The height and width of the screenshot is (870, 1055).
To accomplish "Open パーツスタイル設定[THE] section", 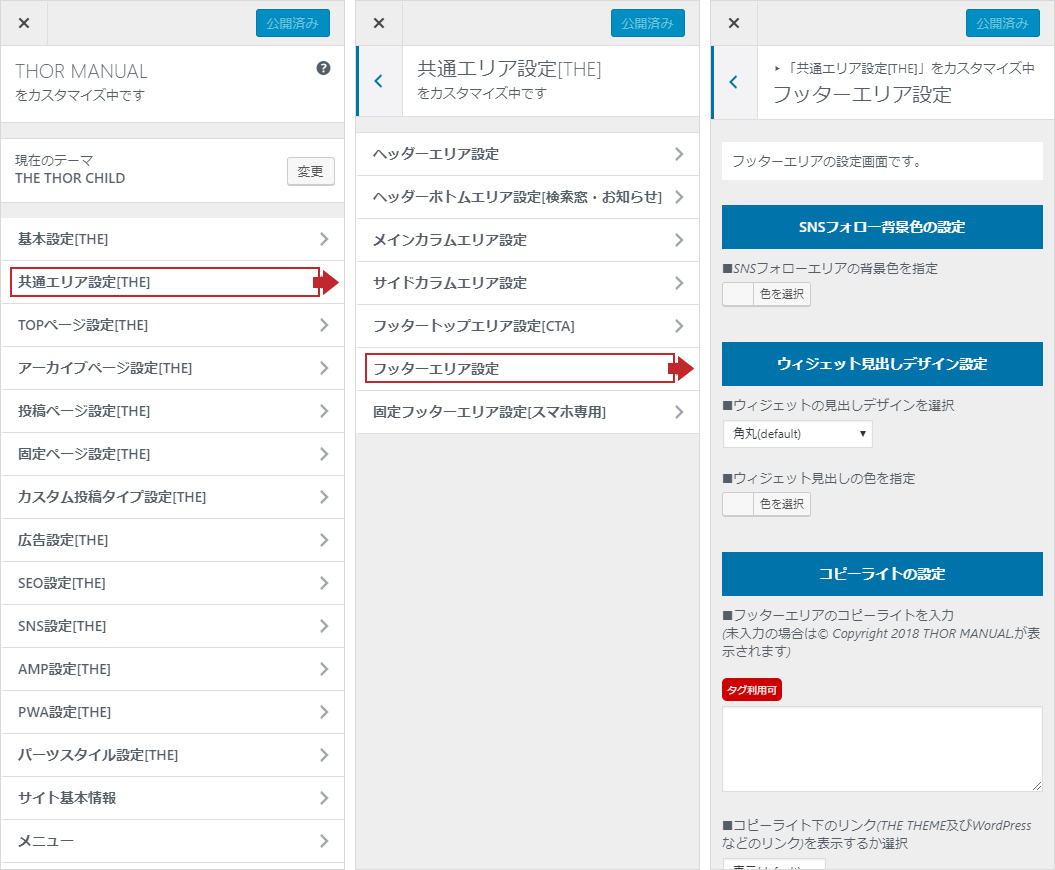I will pos(172,755).
